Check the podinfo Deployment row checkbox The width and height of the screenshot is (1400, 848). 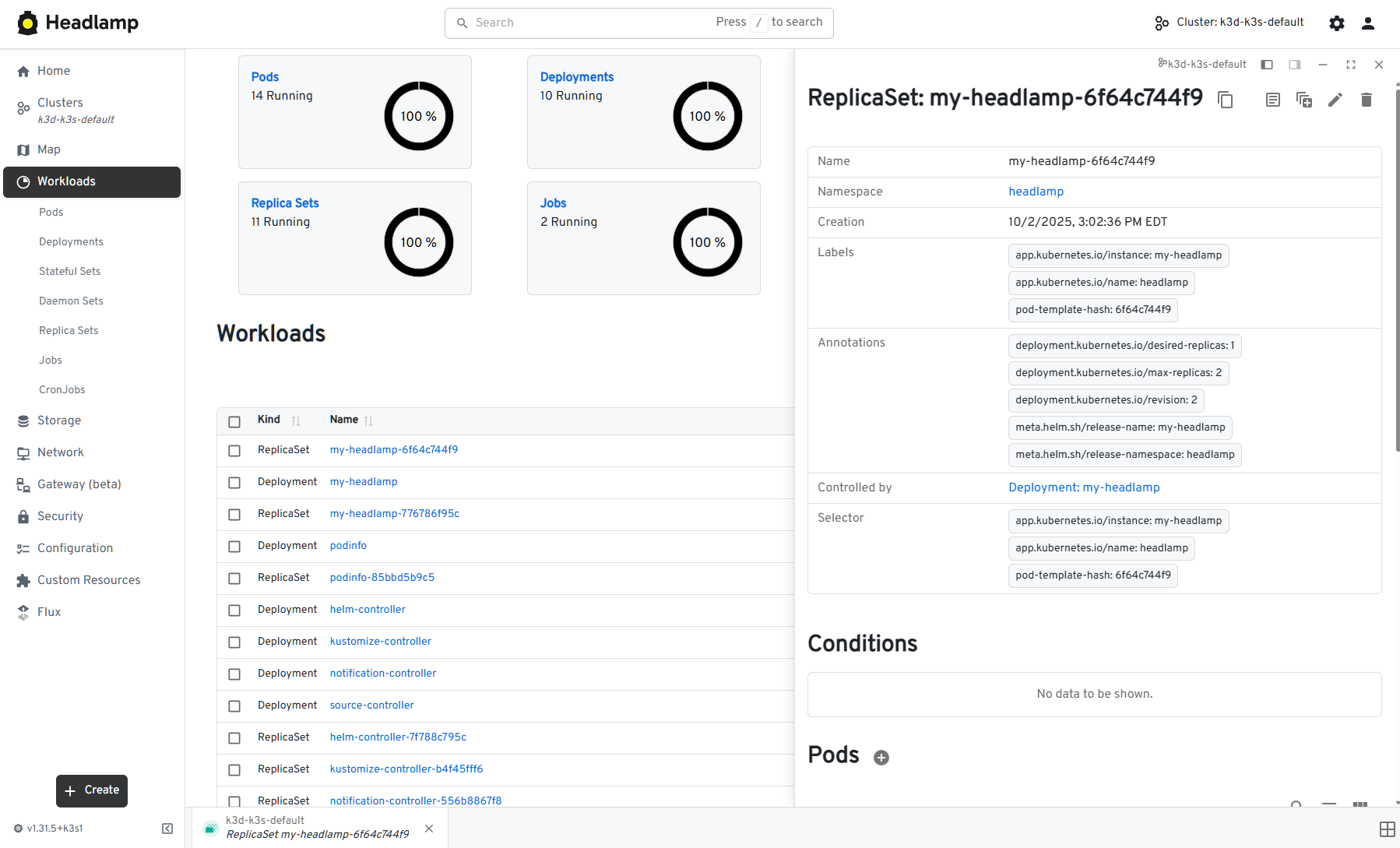pyautogui.click(x=234, y=547)
